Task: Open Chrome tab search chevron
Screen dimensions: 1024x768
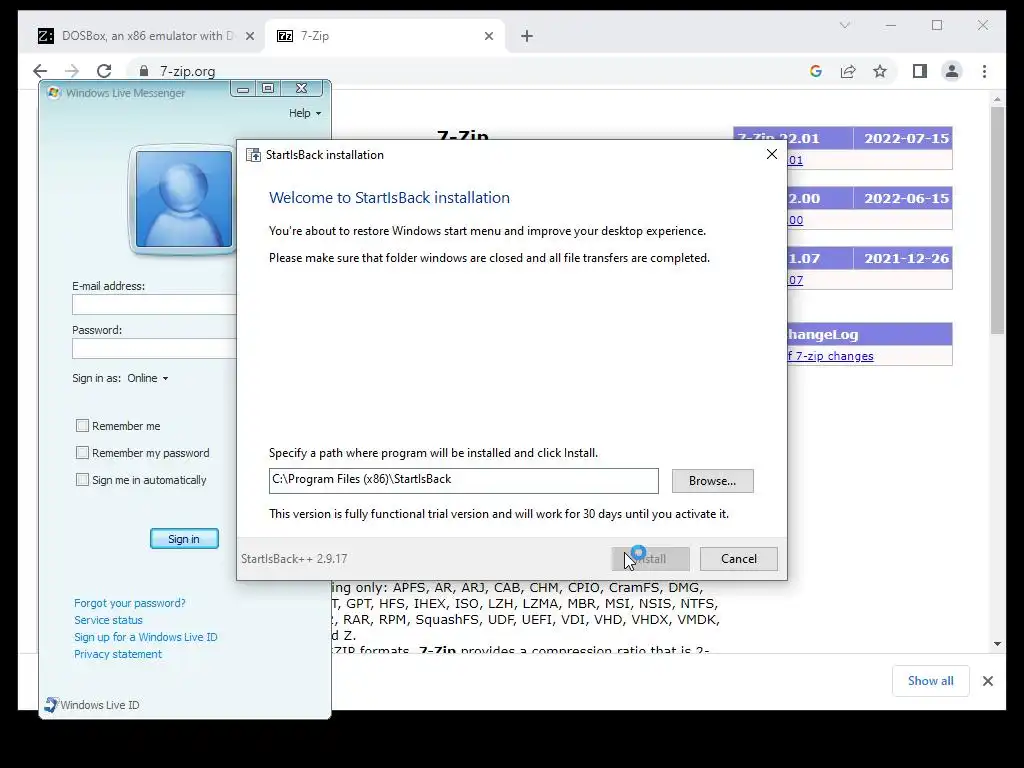Action: (844, 25)
